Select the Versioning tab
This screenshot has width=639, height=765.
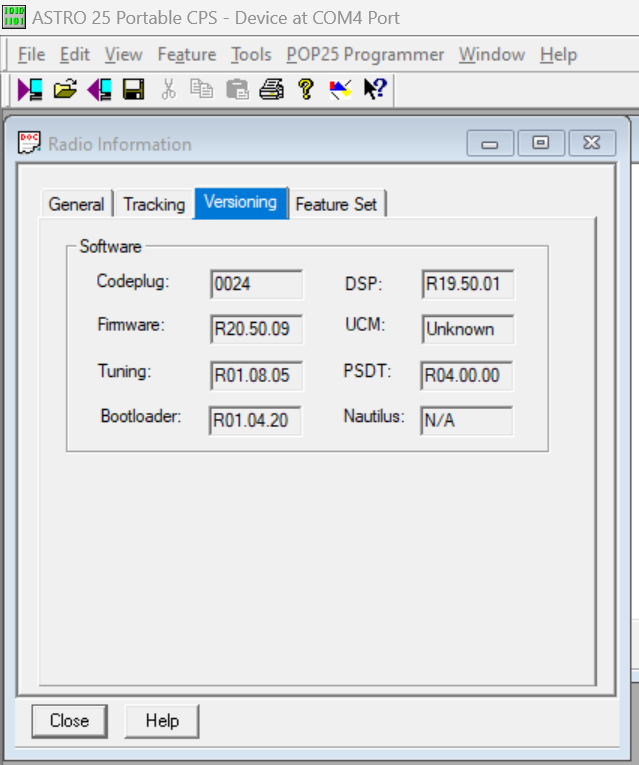[241, 203]
